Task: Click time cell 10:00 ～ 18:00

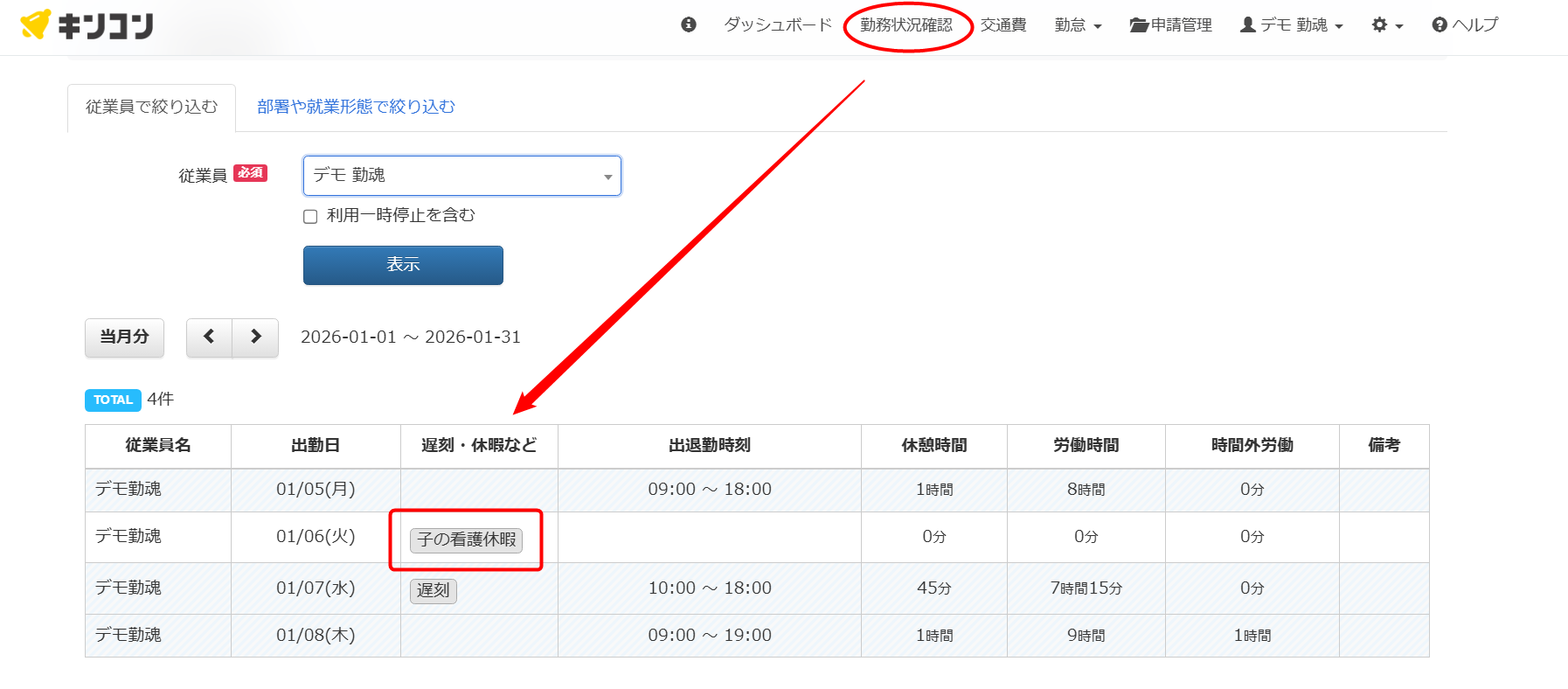Action: [x=710, y=588]
